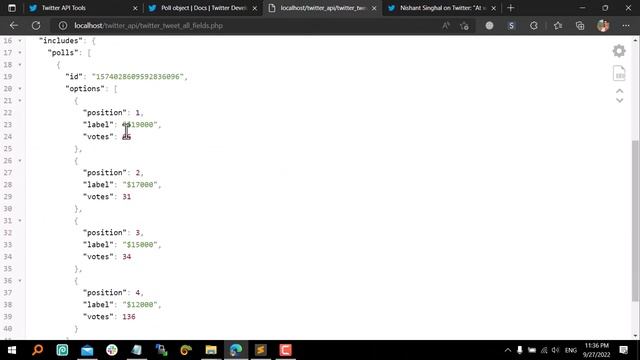Collapse the option object on line 31
The width and height of the screenshot is (640, 360).
(20, 221)
